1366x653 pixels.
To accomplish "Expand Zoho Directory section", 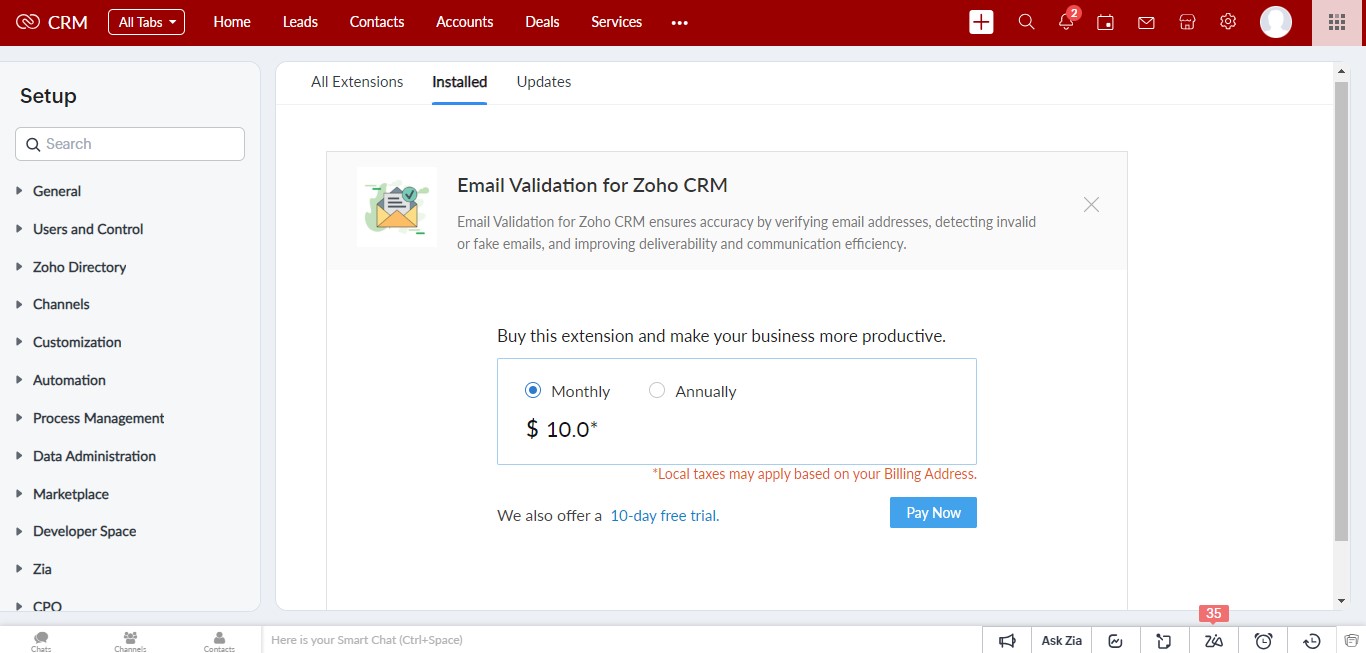I will pos(79,267).
